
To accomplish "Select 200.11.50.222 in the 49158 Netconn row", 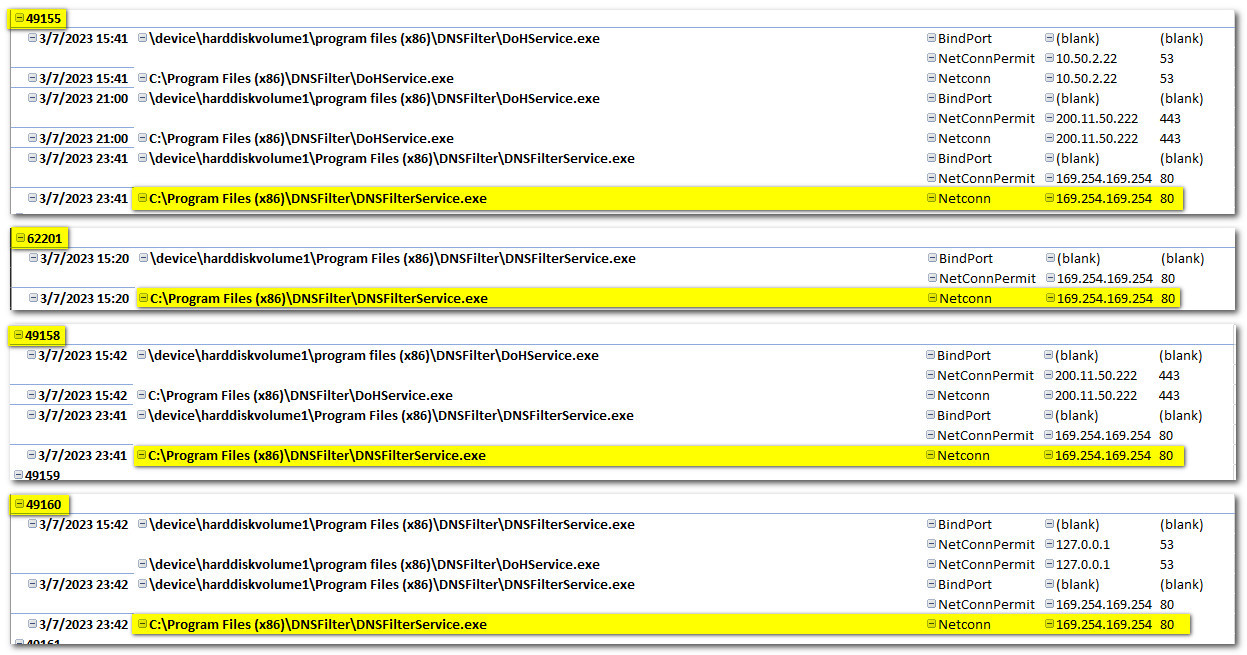I will (x=1096, y=395).
